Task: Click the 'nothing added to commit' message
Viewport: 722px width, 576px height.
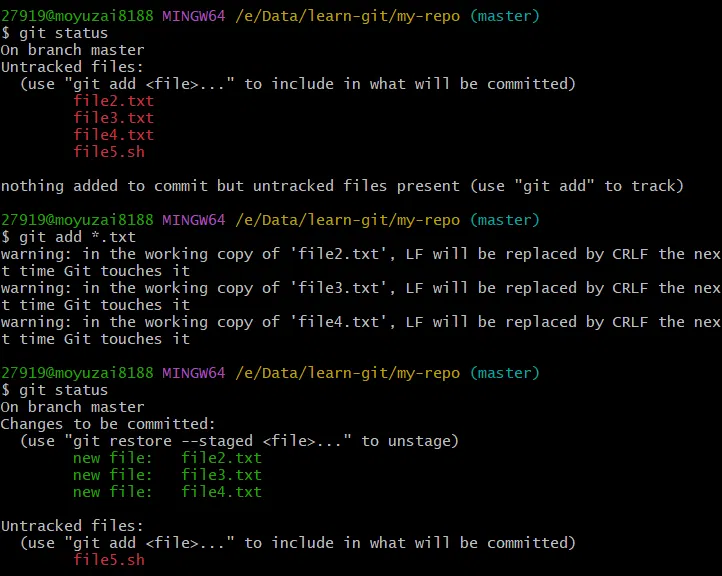Action: [342, 186]
